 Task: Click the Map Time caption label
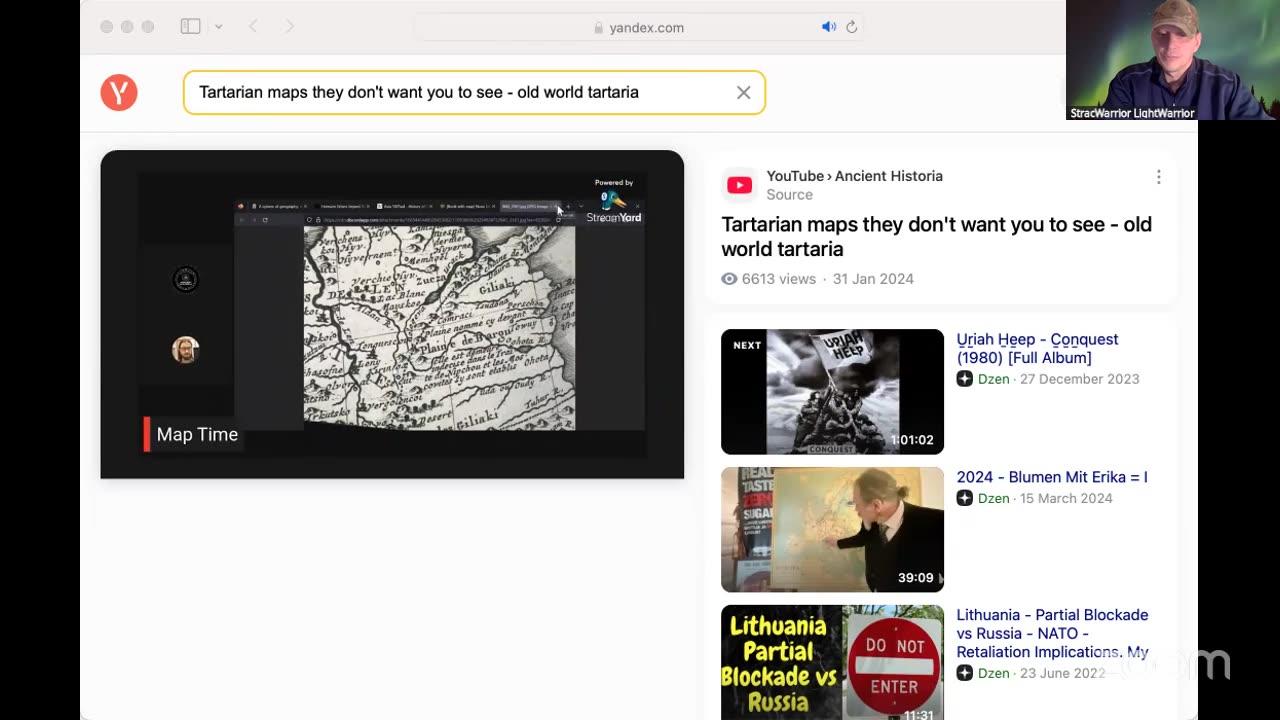click(192, 434)
